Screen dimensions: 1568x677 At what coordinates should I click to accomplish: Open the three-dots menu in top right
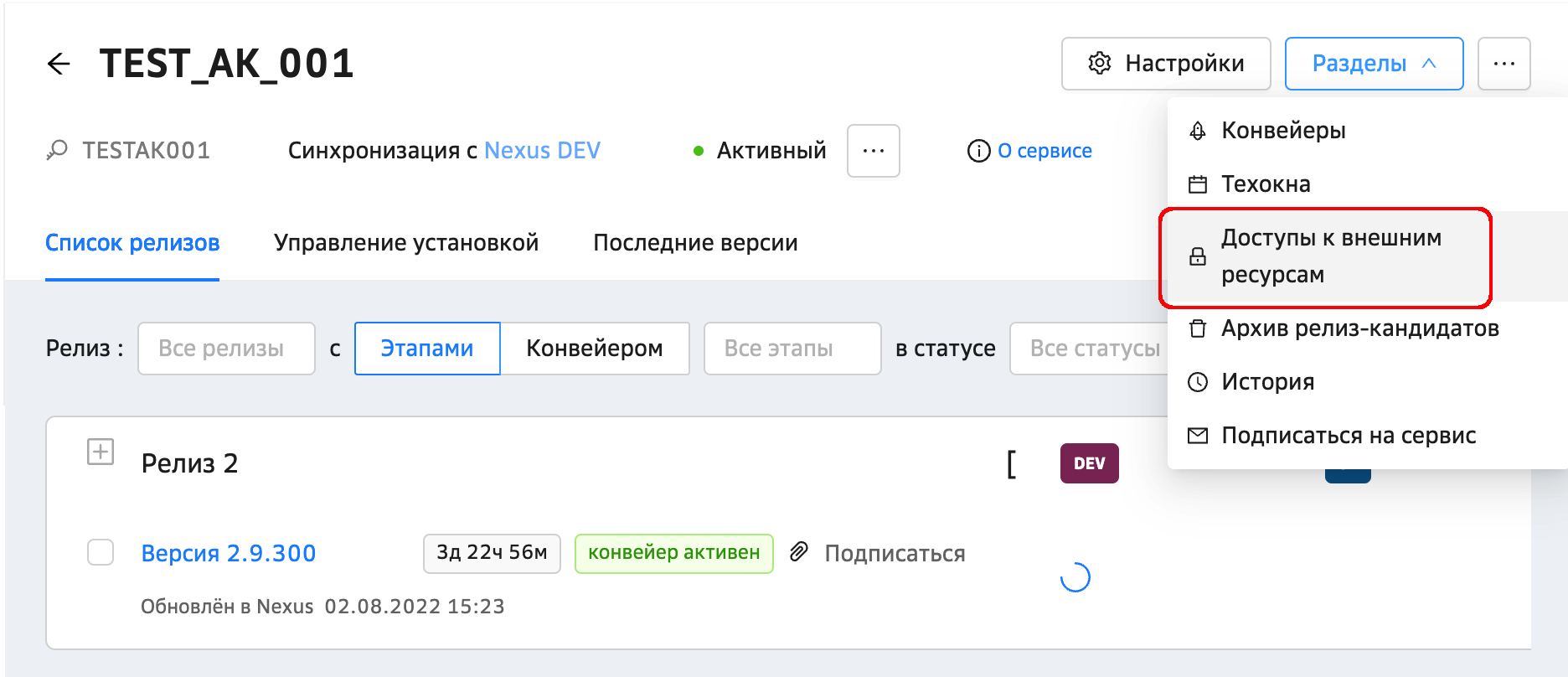1504,64
